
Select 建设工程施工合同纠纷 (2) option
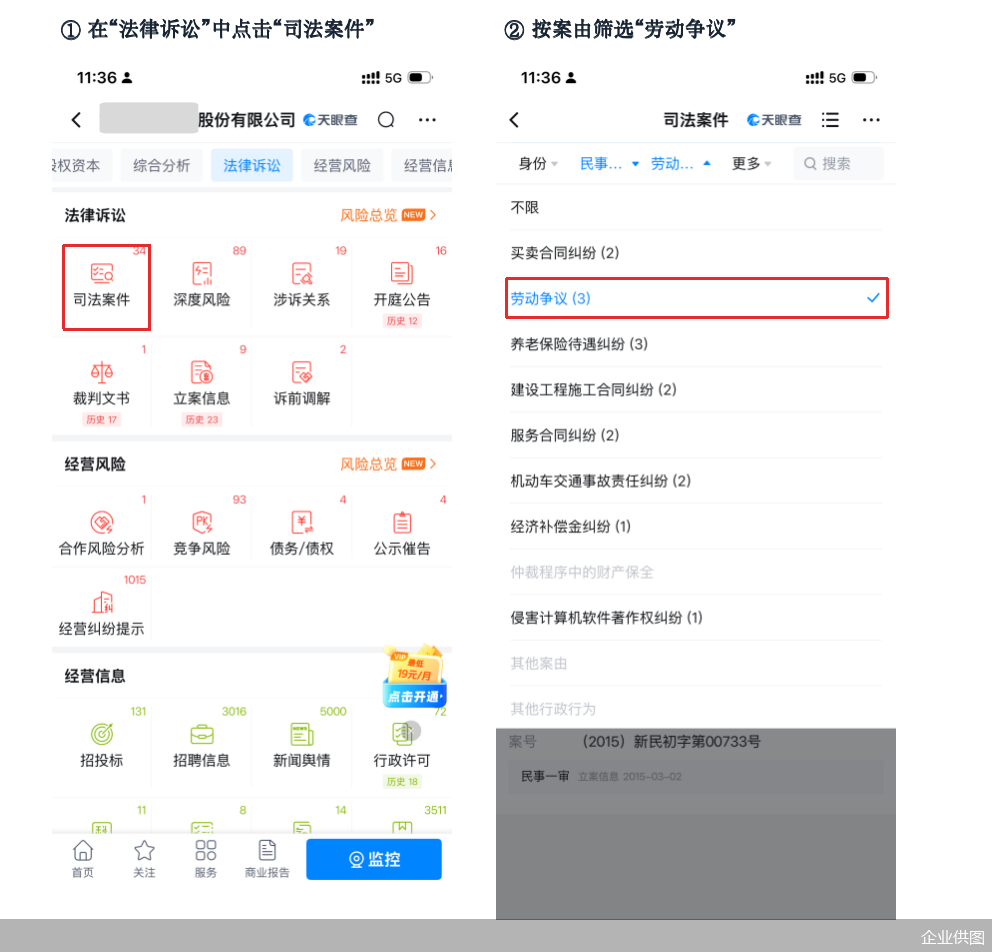[696, 390]
